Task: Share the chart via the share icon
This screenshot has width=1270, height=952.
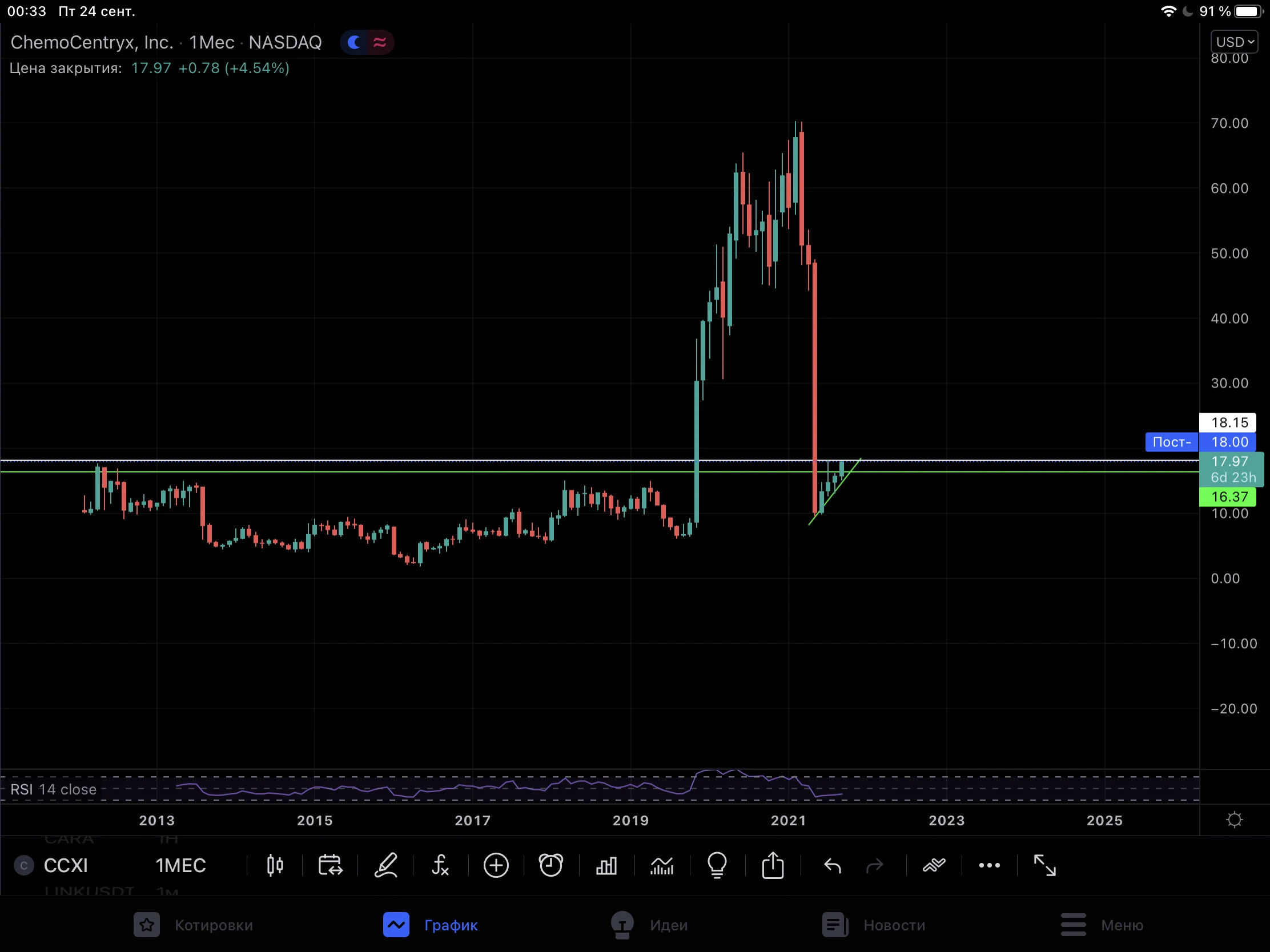Action: (773, 865)
